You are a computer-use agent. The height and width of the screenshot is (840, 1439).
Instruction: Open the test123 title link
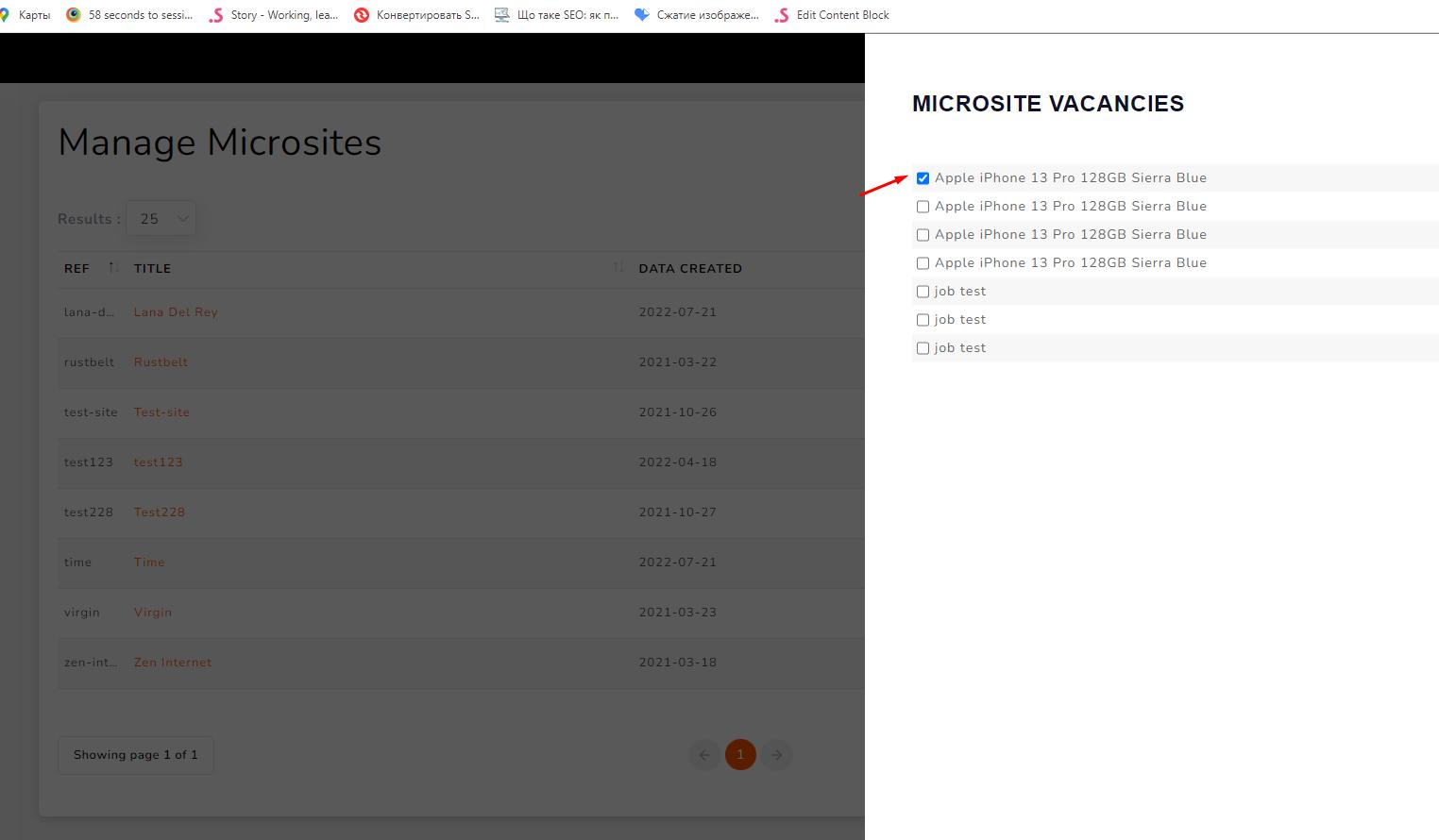[x=158, y=462]
